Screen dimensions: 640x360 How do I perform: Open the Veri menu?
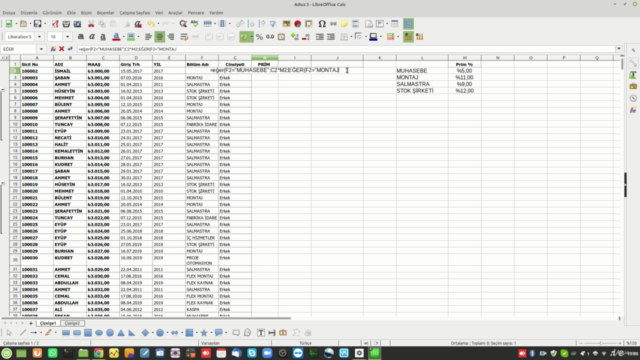coord(159,13)
